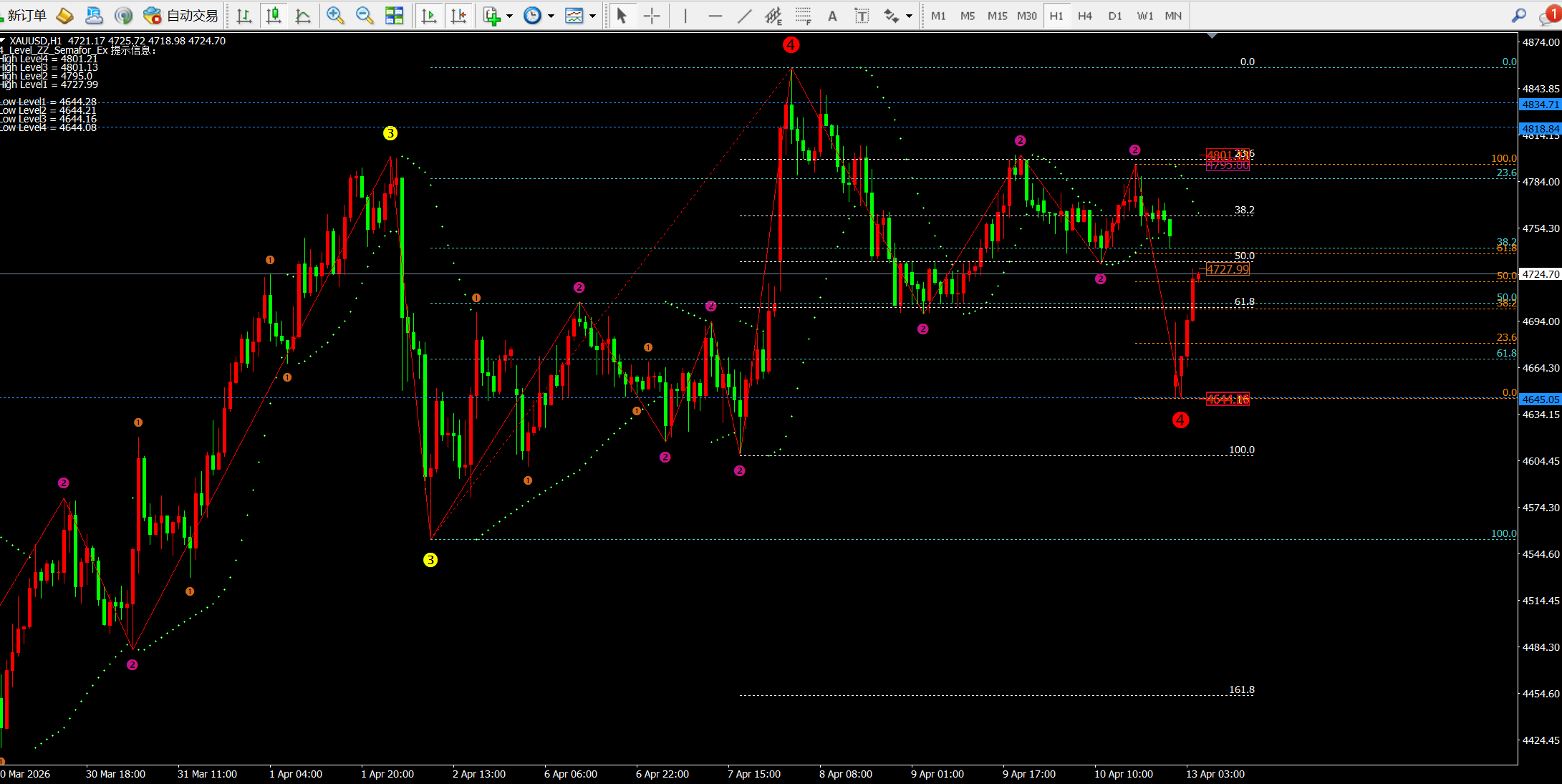Tile chart windows icon
1562x784 pixels.
(394, 15)
